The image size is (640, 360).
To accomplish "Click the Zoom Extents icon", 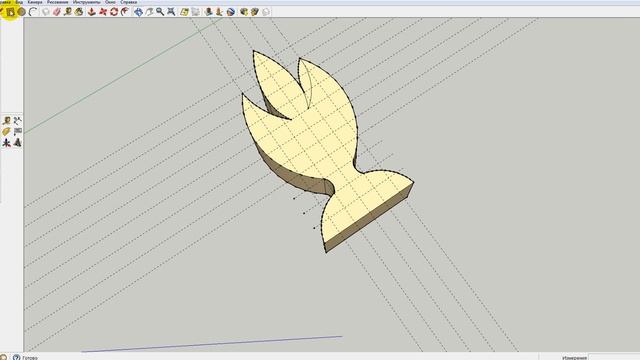I will [x=171, y=12].
